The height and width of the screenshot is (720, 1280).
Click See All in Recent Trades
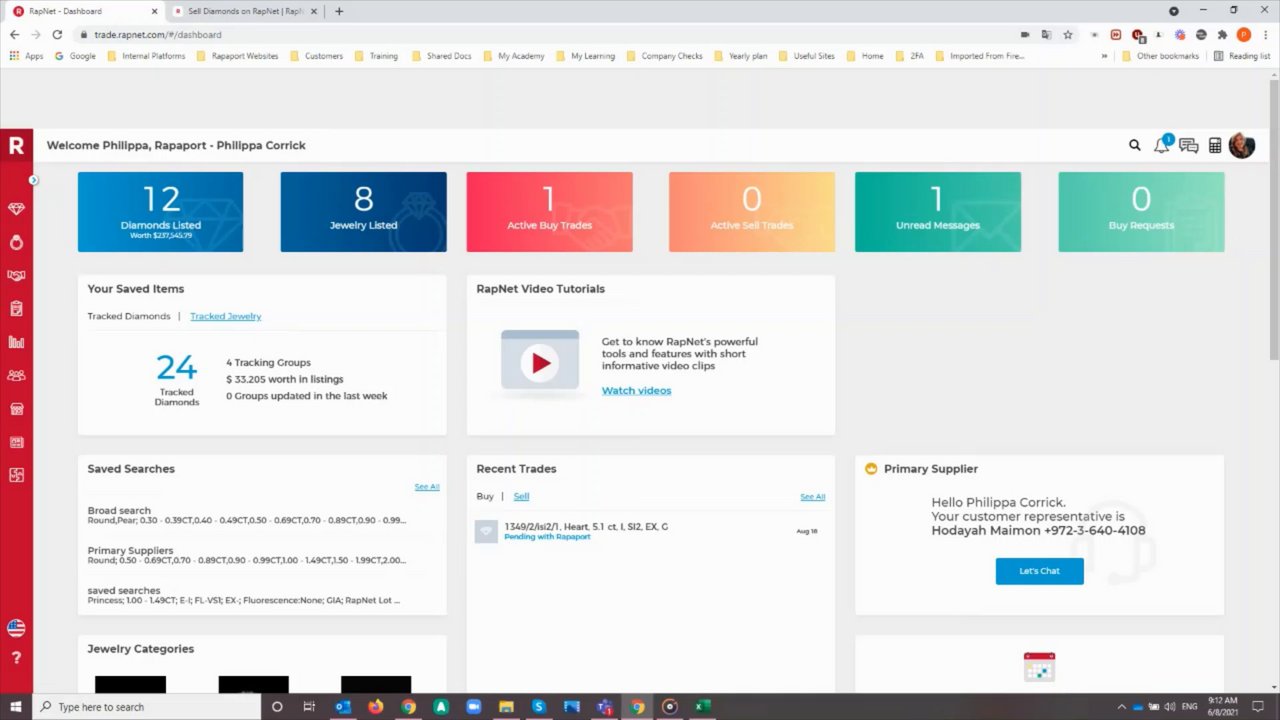[x=813, y=497]
